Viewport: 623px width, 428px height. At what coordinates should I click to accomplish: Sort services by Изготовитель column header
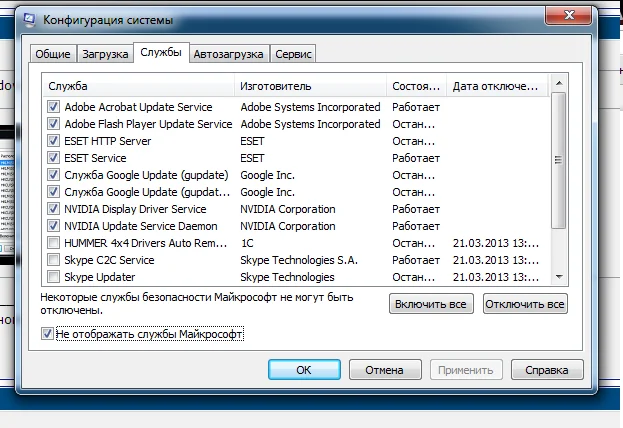310,86
